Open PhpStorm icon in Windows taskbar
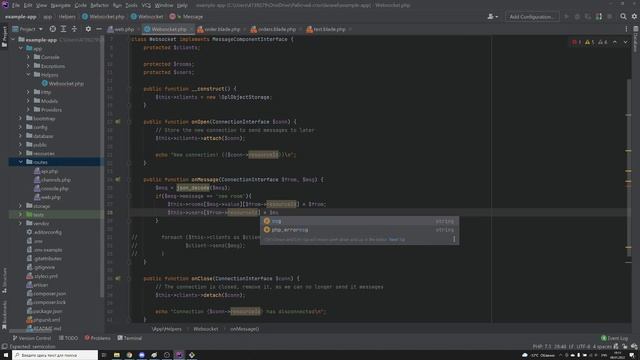The image size is (640, 360). [x=179, y=355]
